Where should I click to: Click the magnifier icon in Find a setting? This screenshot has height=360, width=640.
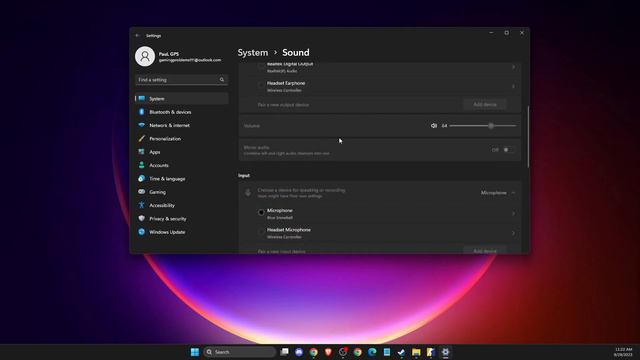tap(222, 80)
